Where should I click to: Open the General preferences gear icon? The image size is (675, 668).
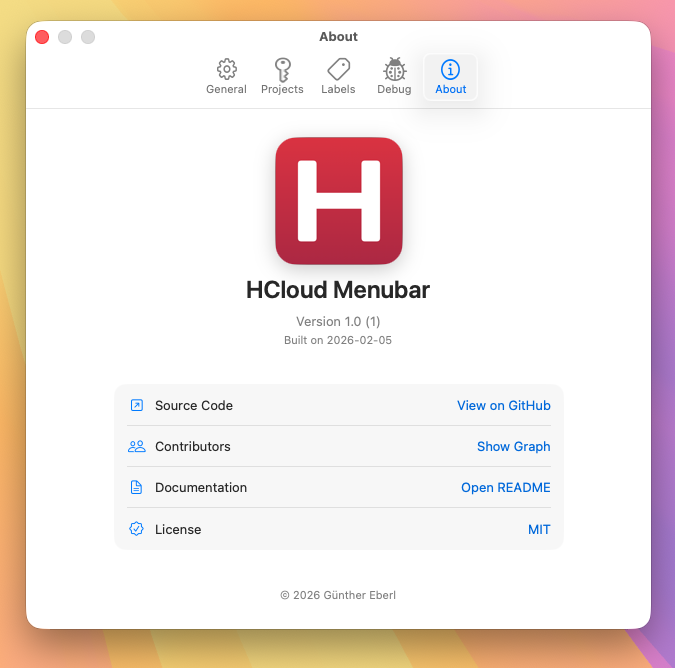tap(226, 69)
